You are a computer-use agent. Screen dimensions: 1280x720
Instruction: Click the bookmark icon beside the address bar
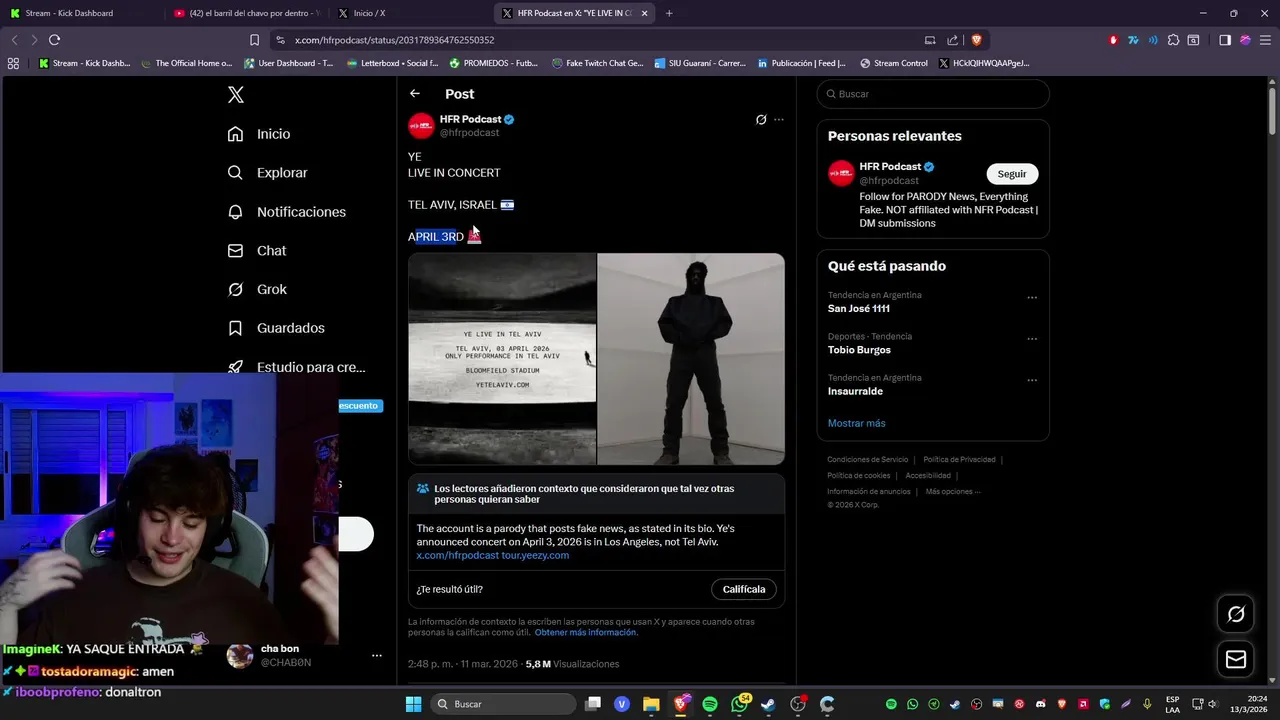tap(254, 40)
